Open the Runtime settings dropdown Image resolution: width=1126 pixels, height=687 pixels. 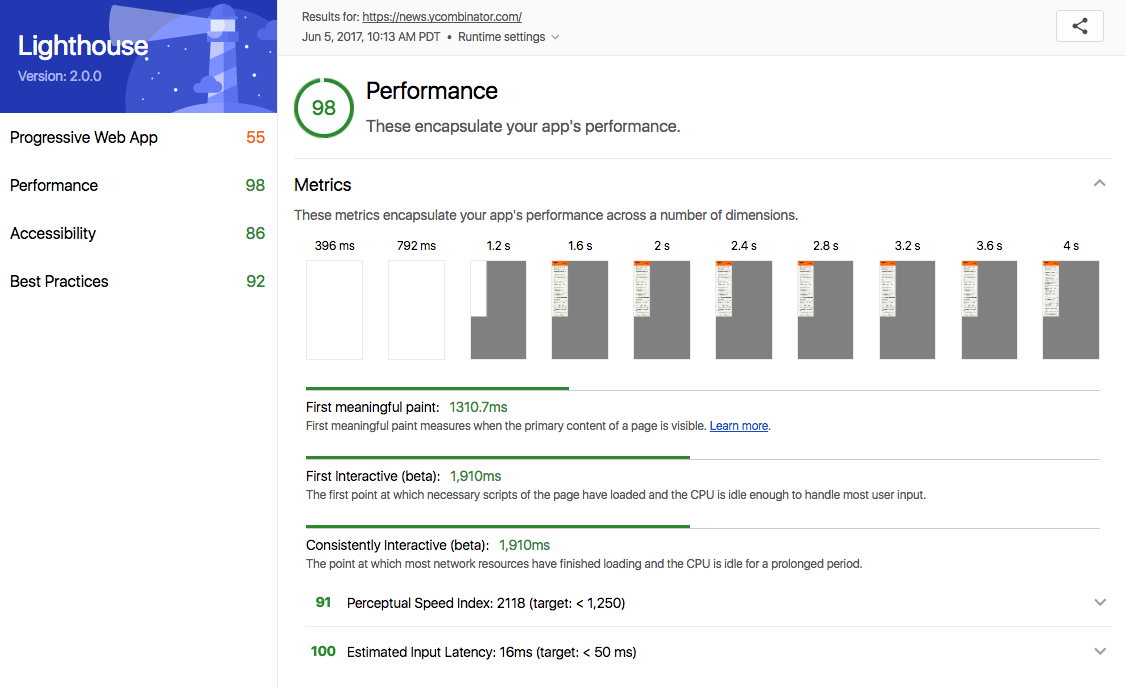508,37
